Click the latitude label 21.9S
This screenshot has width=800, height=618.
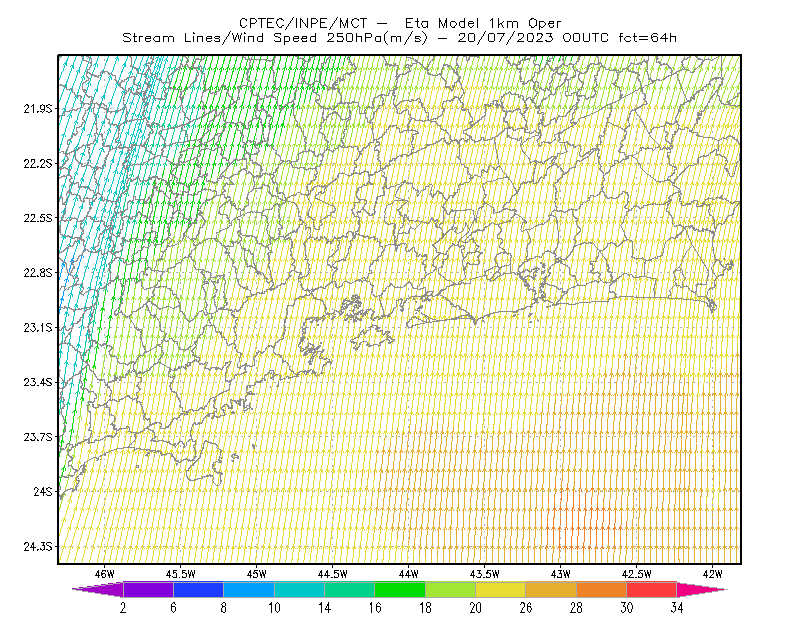38,109
